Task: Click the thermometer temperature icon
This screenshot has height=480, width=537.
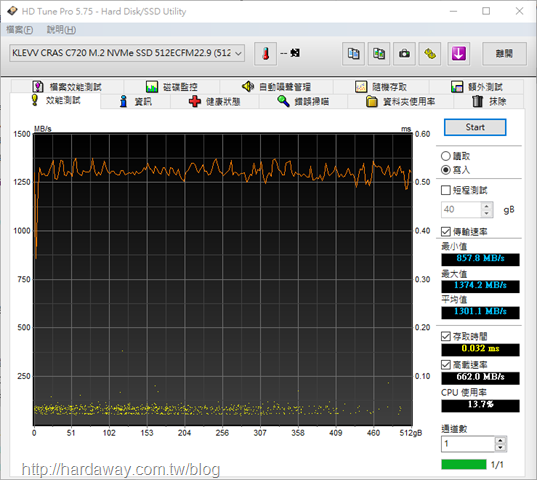Action: (265, 54)
